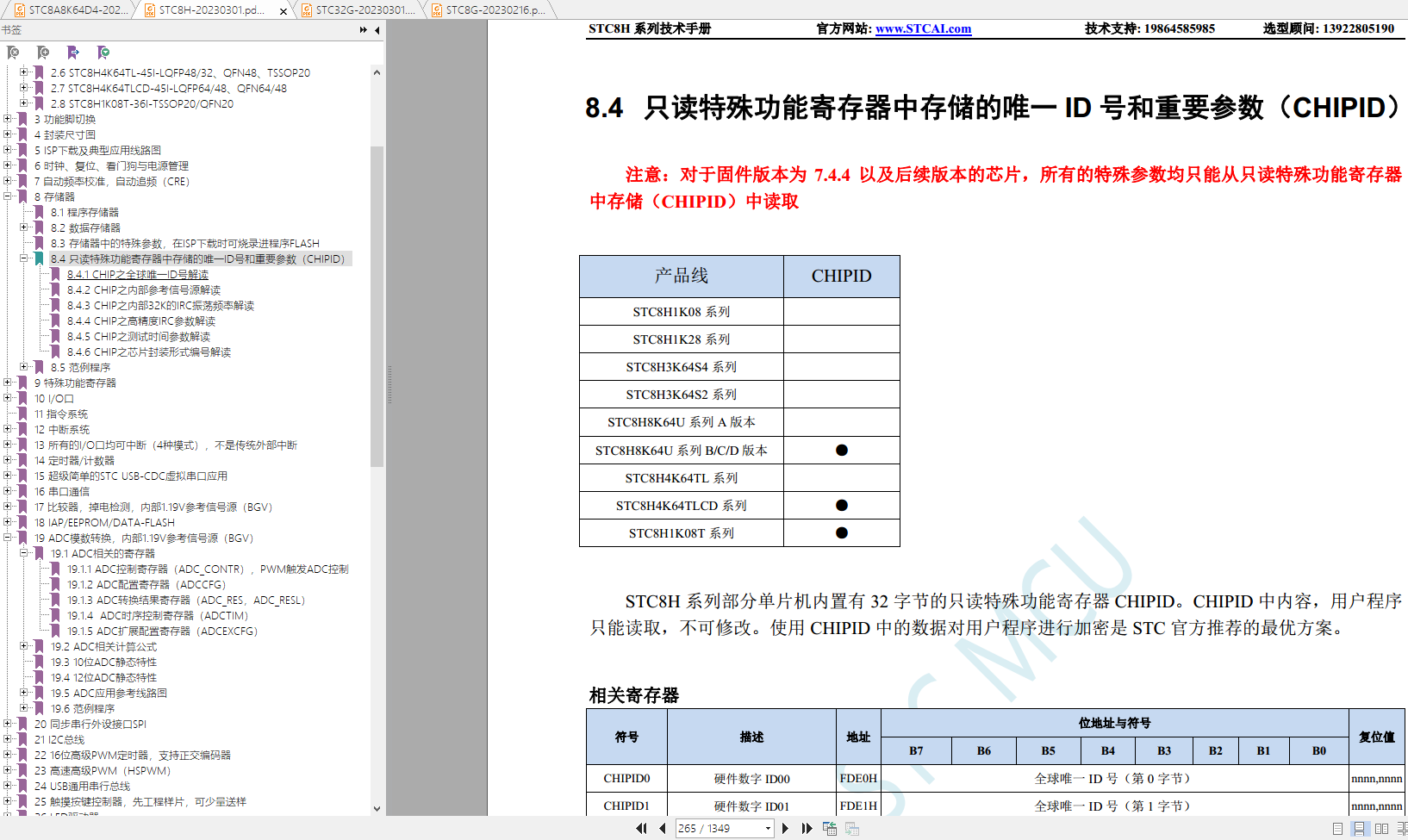Expand the 2.7 STC8H4K64TLCD bookmark node
The image size is (1408, 840).
tap(24, 88)
